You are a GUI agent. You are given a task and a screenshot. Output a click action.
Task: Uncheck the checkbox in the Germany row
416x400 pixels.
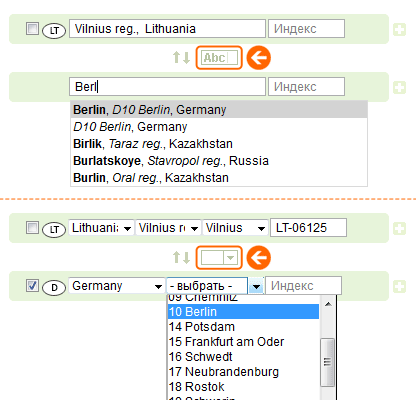click(x=32, y=286)
